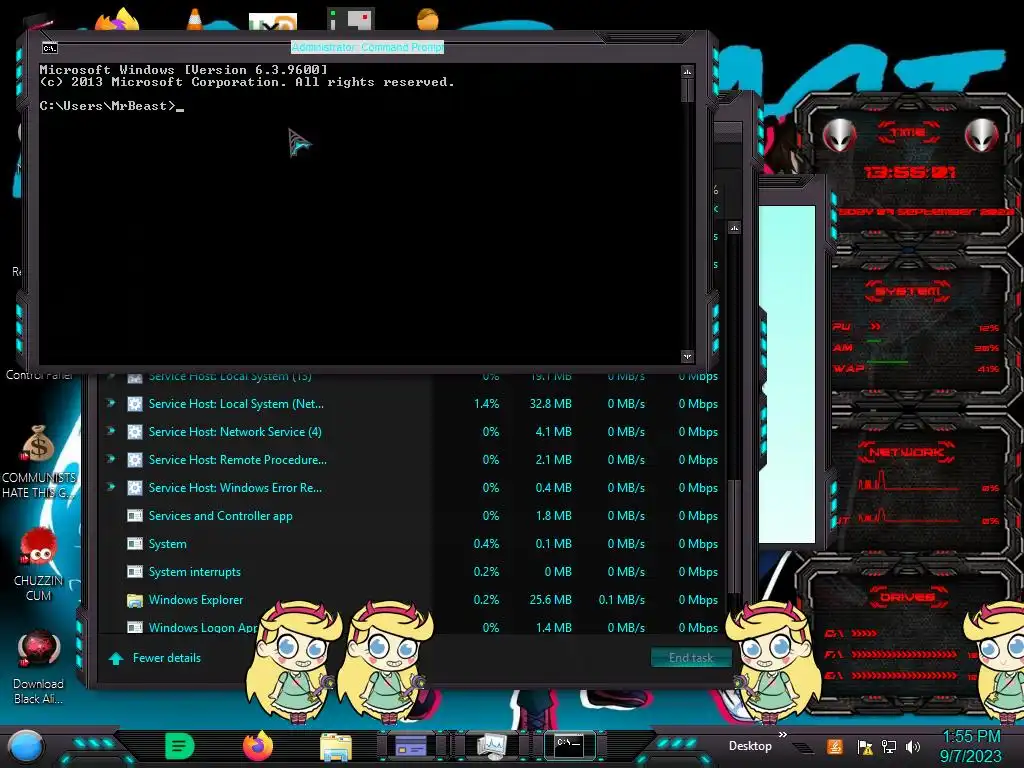Click the Command Prompt scroll-up arrow
The image size is (1024, 768).
687,71
